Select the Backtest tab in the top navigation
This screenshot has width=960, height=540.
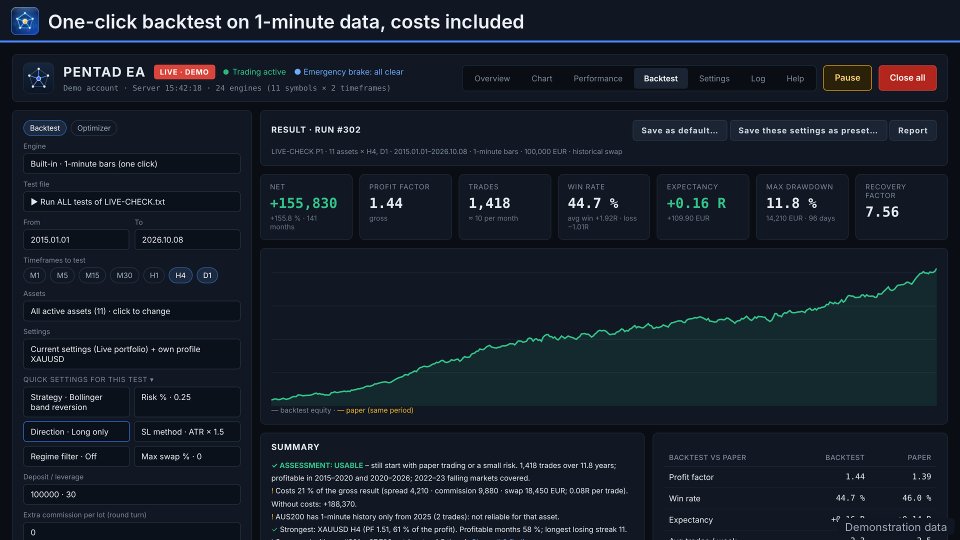click(661, 78)
